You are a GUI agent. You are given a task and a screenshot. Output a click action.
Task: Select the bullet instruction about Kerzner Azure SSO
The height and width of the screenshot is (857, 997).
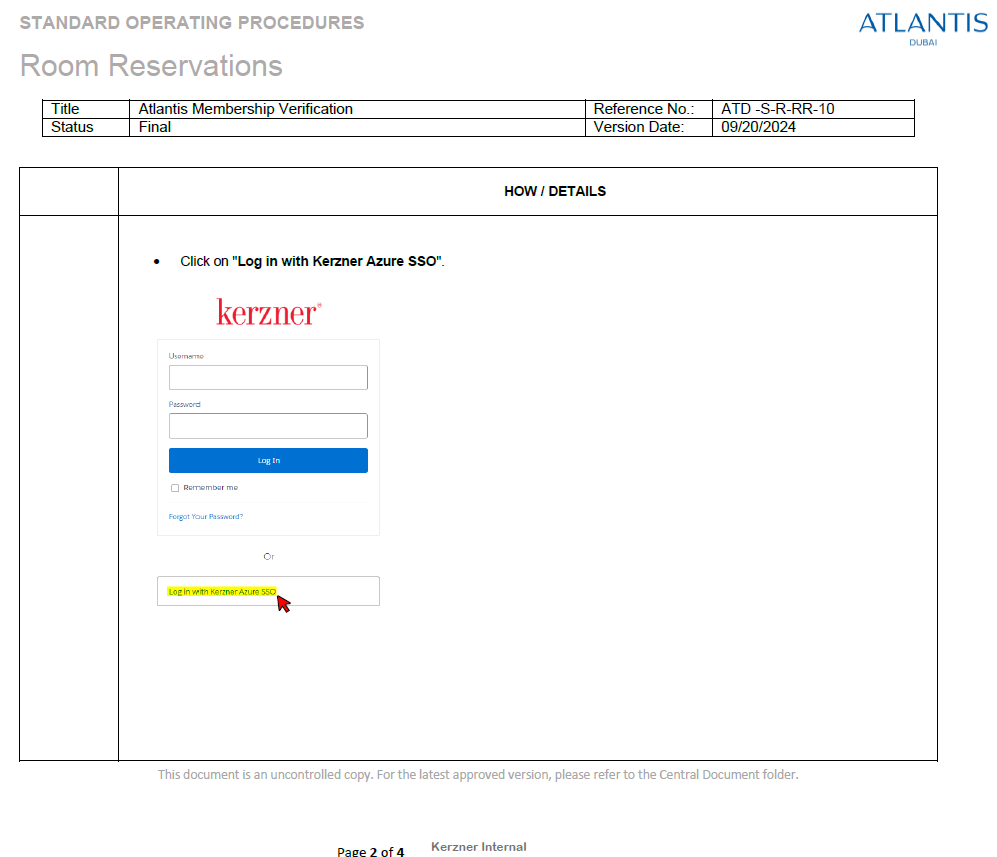click(x=312, y=261)
